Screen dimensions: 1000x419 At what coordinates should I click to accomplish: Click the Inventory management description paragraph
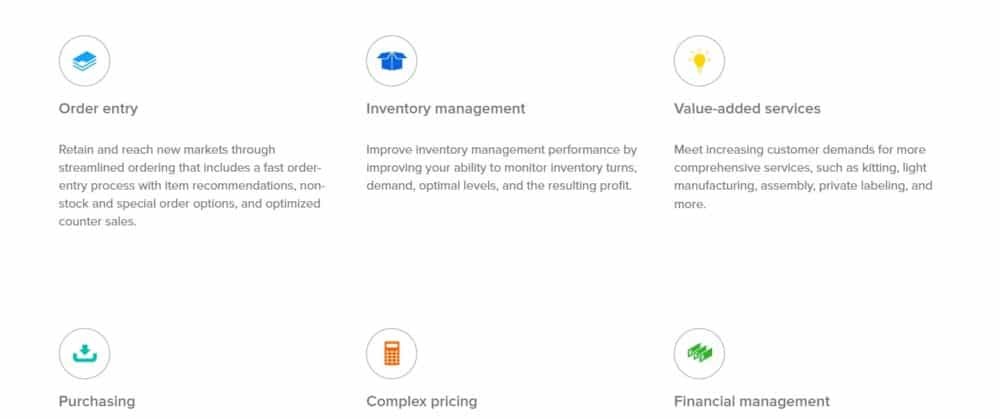pyautogui.click(x=501, y=167)
